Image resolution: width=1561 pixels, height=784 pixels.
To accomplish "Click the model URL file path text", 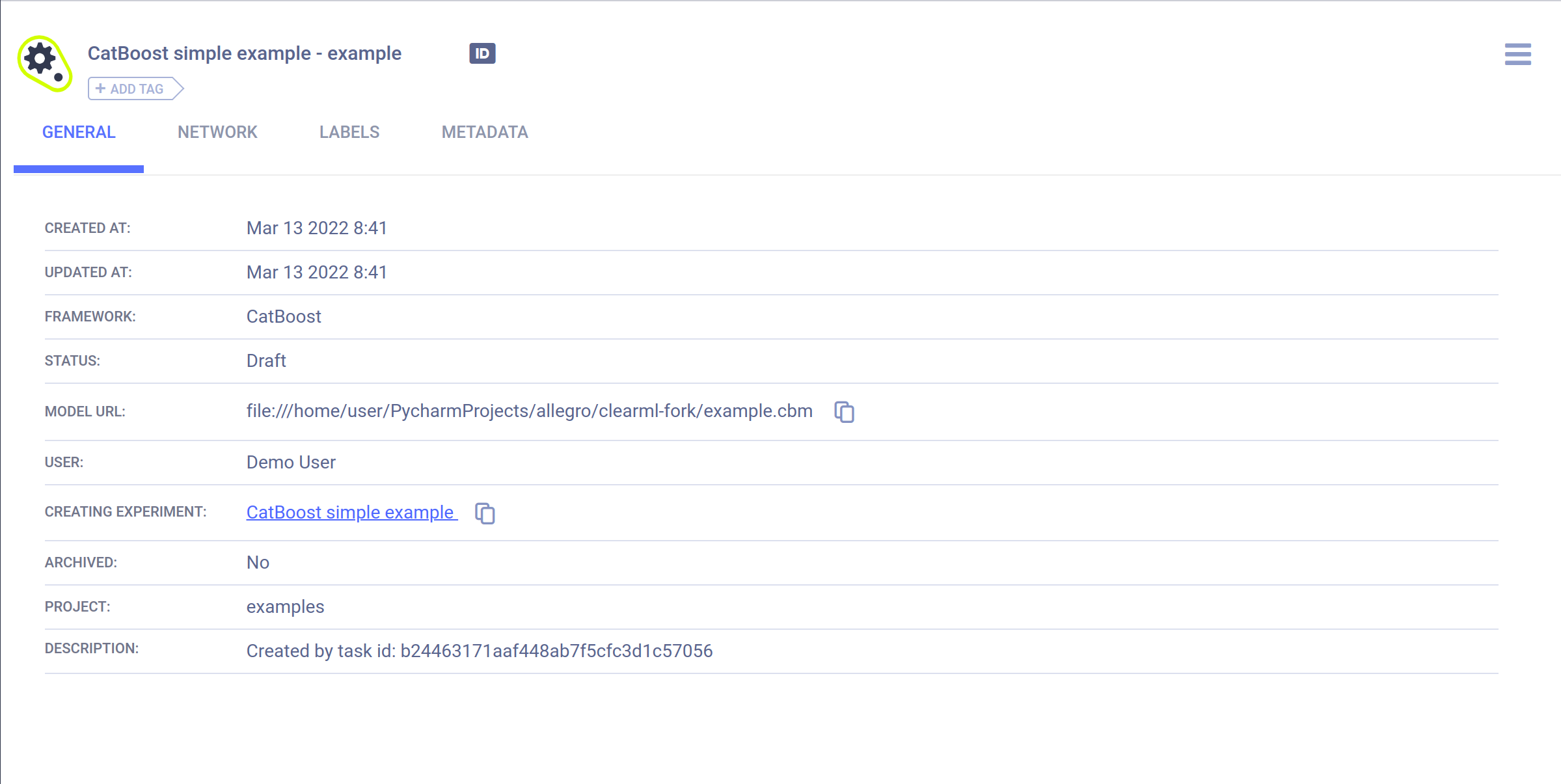I will pyautogui.click(x=529, y=411).
